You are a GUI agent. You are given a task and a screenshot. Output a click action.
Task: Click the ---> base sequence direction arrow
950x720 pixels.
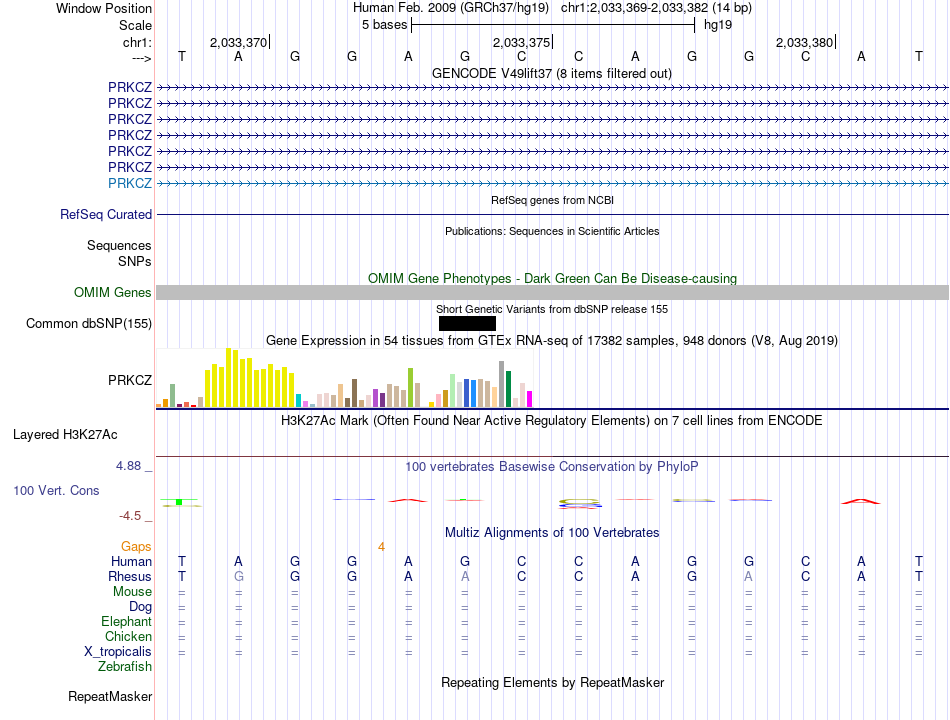[x=141, y=58]
